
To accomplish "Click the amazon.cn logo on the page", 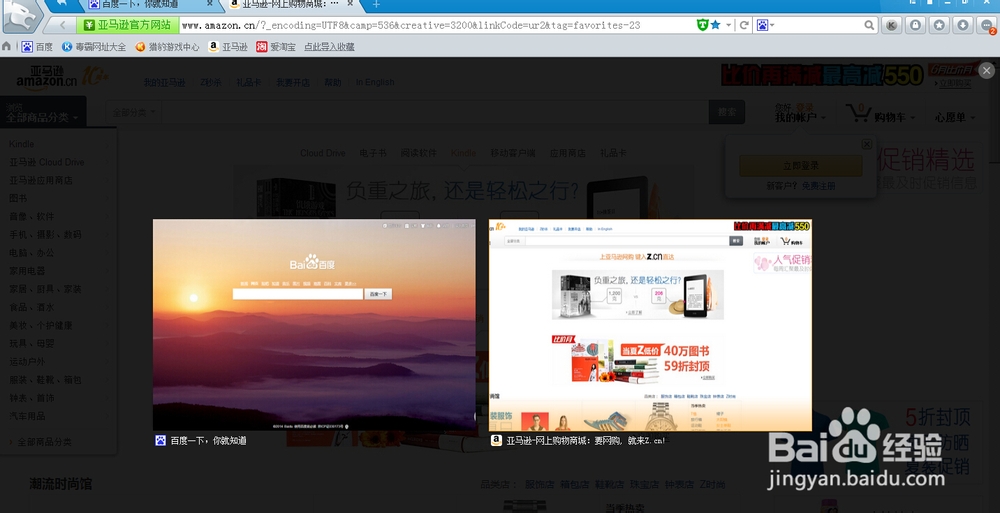I will [47, 78].
